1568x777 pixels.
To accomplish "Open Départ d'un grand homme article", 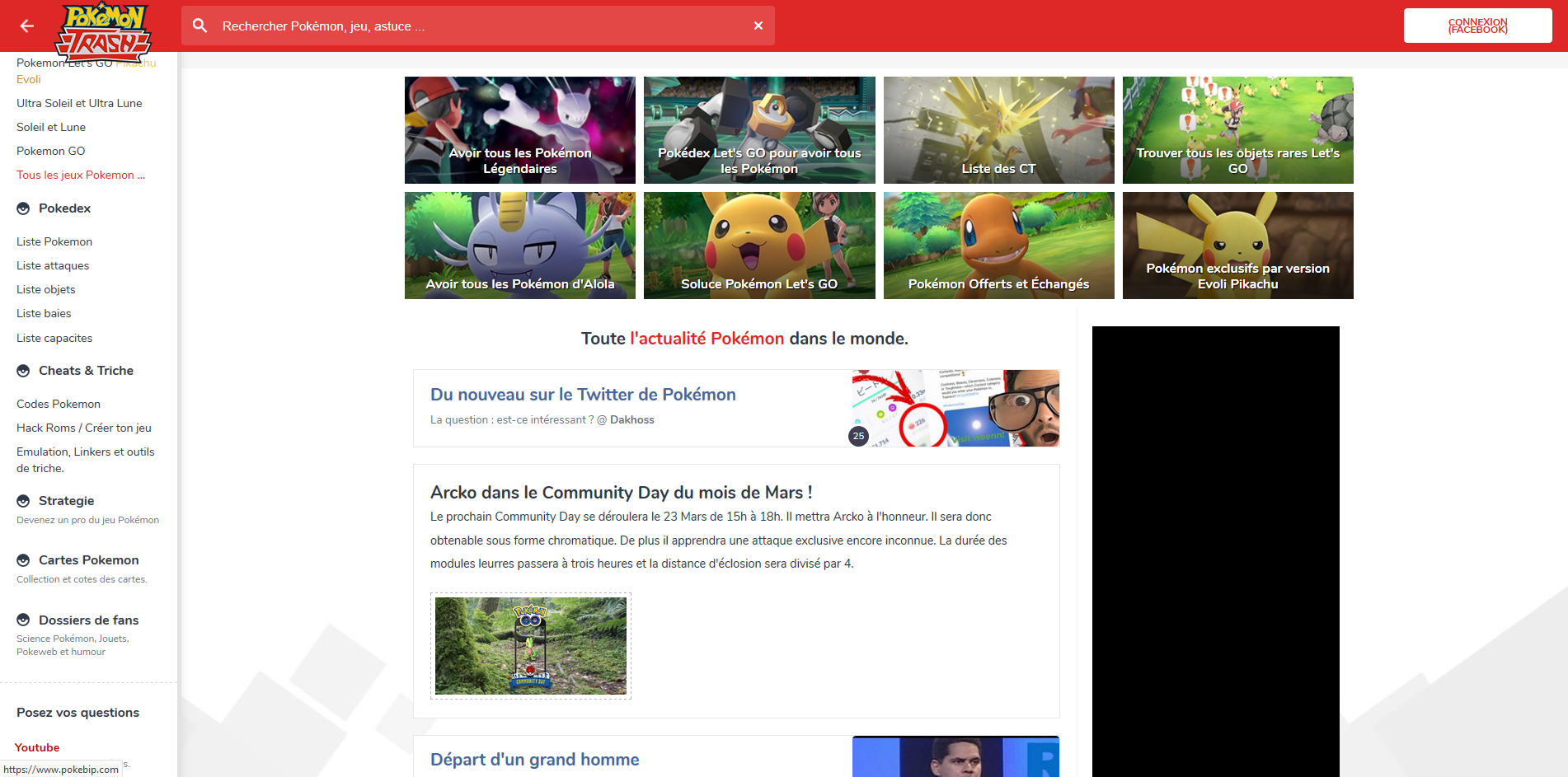I will [x=535, y=760].
